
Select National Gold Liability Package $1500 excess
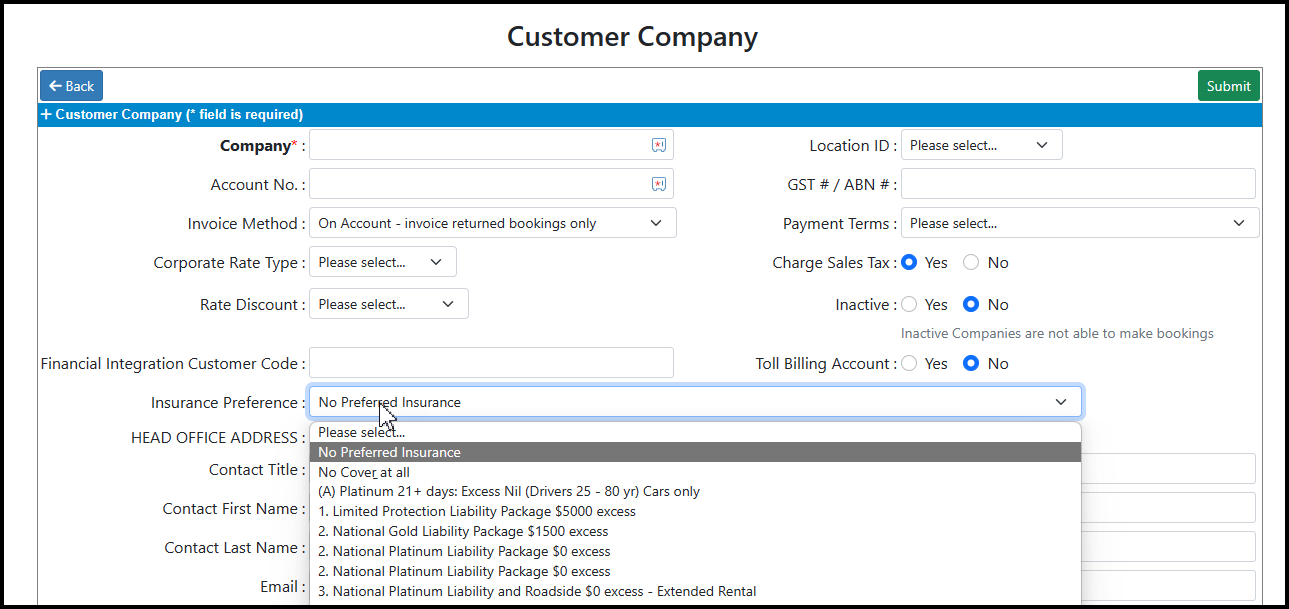click(463, 531)
